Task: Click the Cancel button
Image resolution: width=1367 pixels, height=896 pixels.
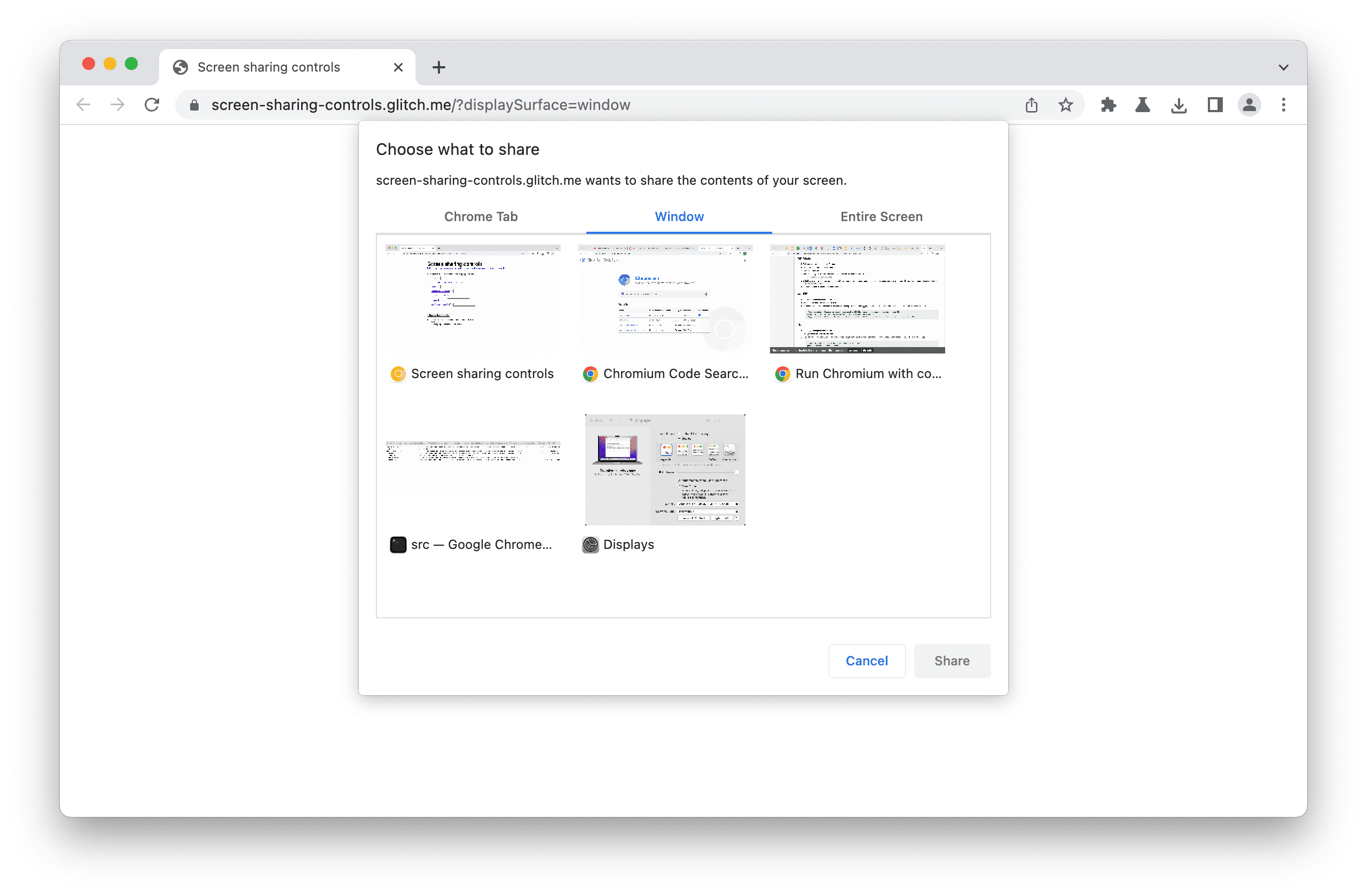Action: 865,660
